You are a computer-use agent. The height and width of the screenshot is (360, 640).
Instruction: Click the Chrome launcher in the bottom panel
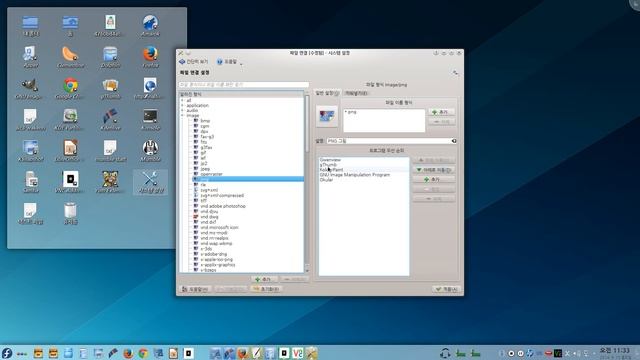tap(143, 353)
